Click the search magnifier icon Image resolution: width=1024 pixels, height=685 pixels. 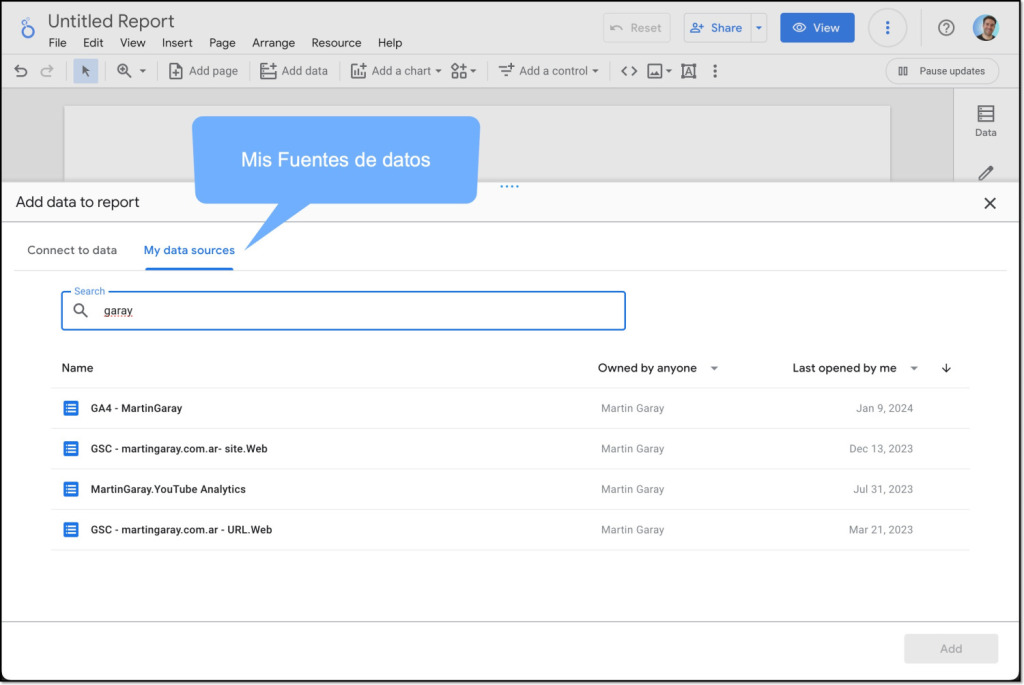(x=80, y=310)
